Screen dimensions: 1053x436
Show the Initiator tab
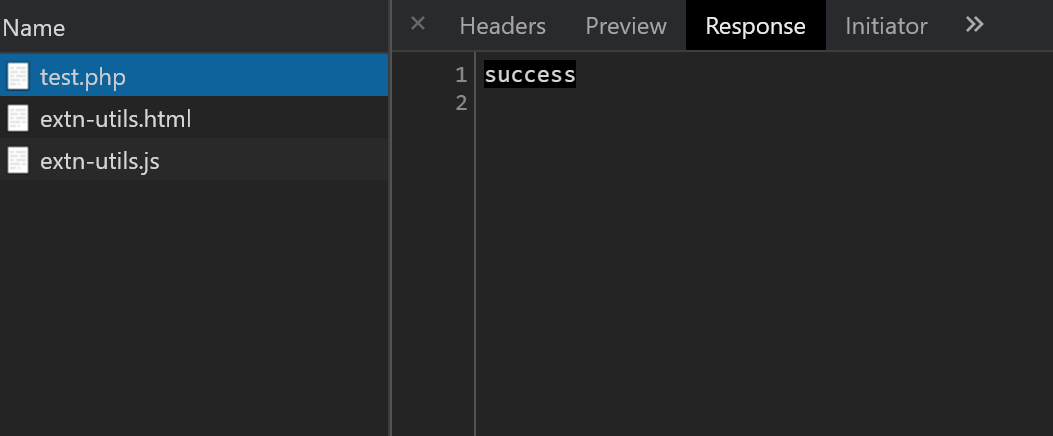(886, 26)
